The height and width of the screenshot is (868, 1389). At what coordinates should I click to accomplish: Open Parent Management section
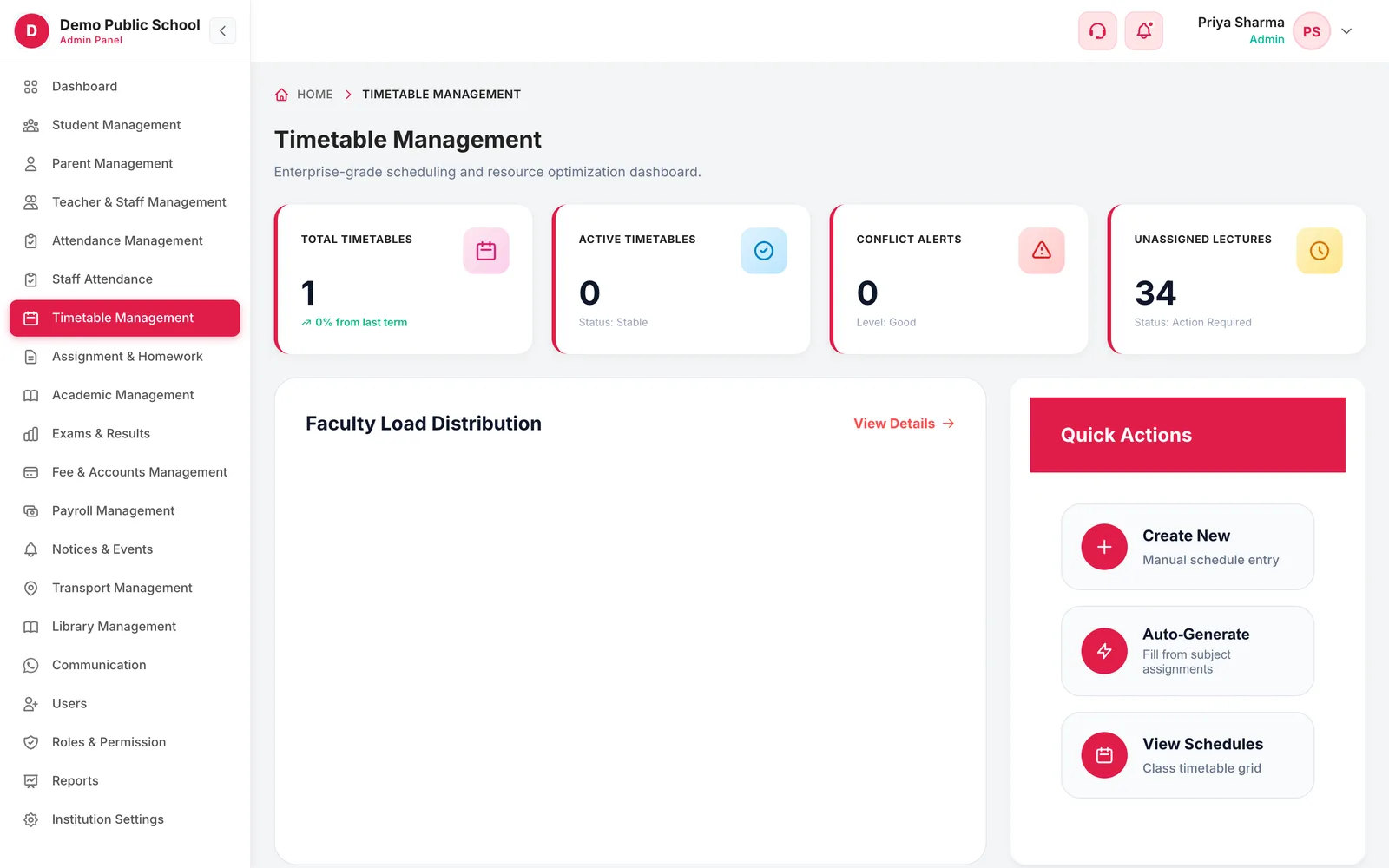point(125,164)
